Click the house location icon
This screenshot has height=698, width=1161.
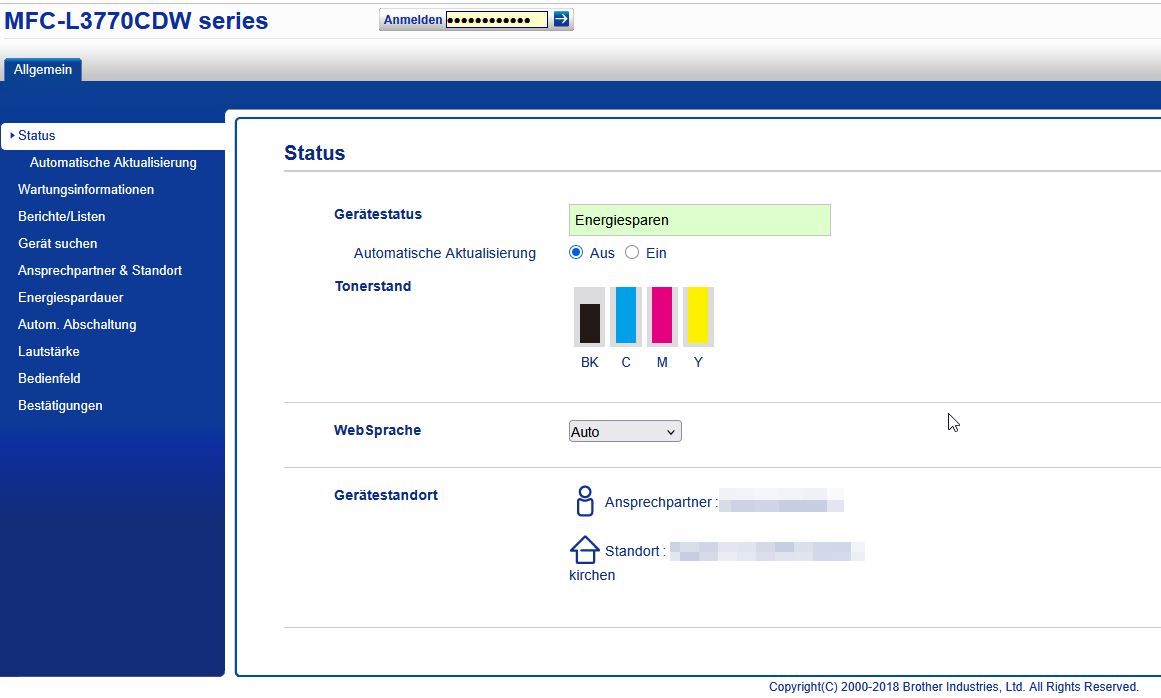584,550
